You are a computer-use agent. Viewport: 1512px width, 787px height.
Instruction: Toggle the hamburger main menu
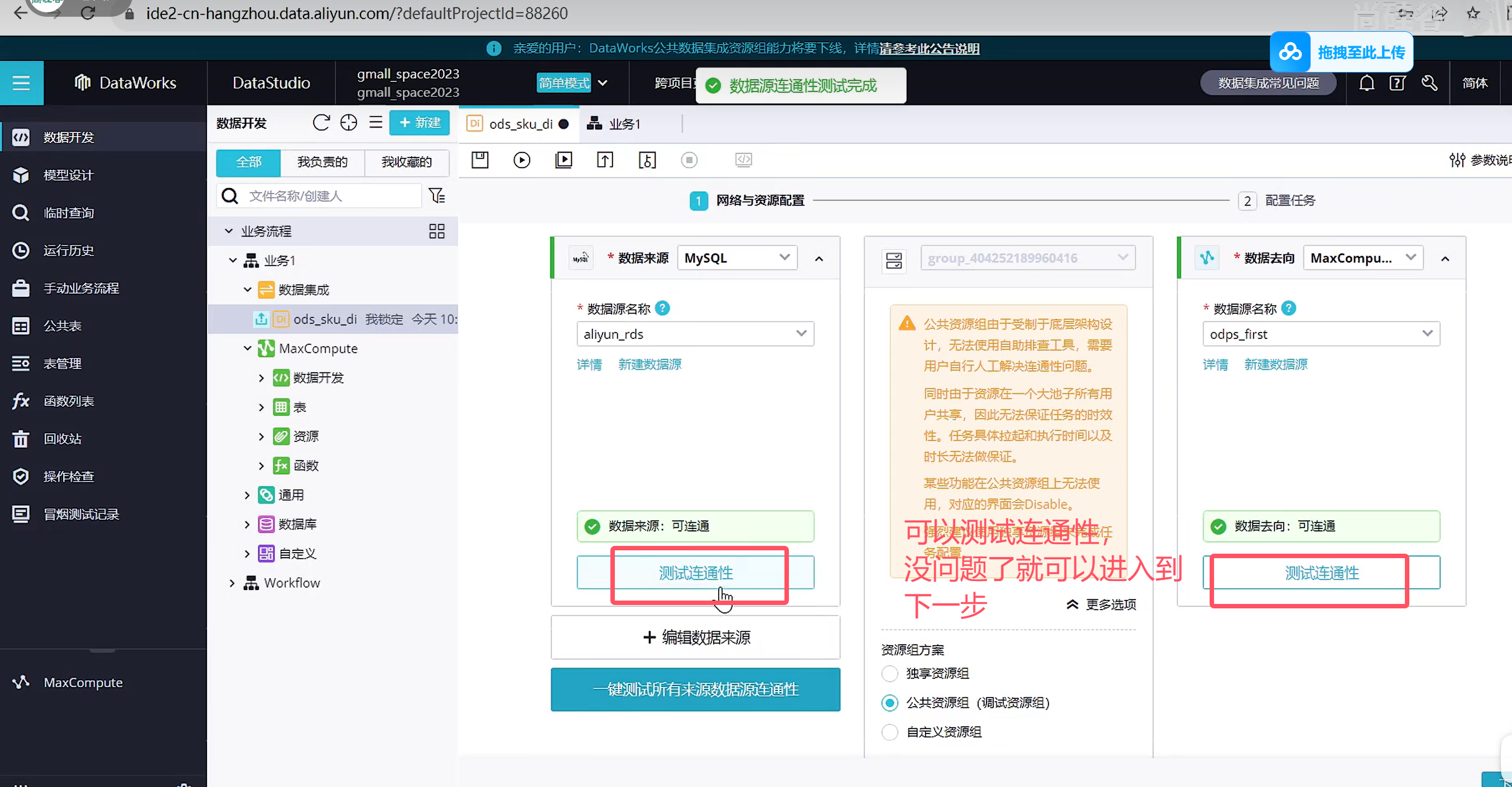click(x=21, y=83)
